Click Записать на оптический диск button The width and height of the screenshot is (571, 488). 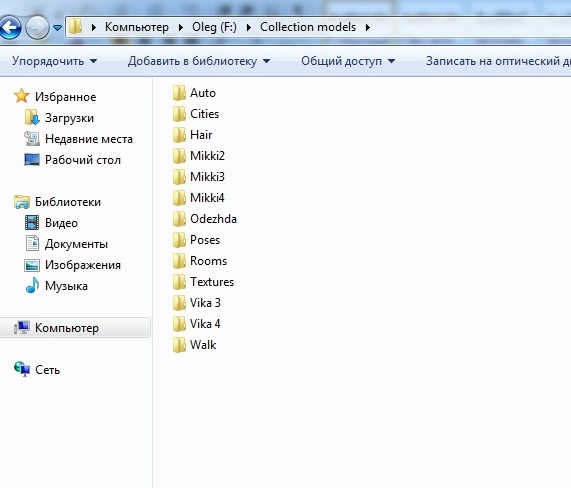pos(498,61)
